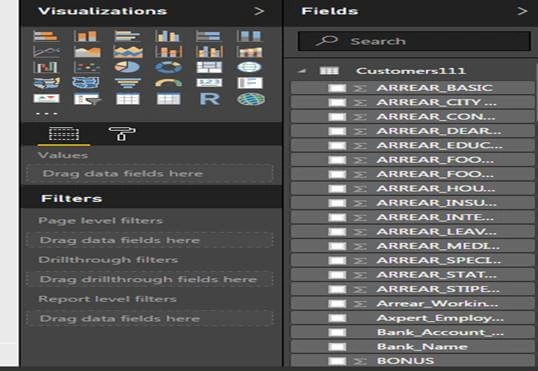Click the ARREAR_INTE... field name
The width and height of the screenshot is (538, 371).
(x=435, y=218)
